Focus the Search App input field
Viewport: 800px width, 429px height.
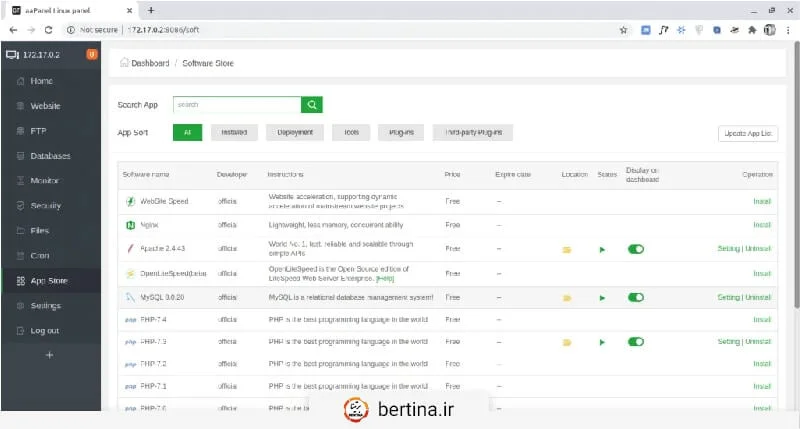pos(237,105)
